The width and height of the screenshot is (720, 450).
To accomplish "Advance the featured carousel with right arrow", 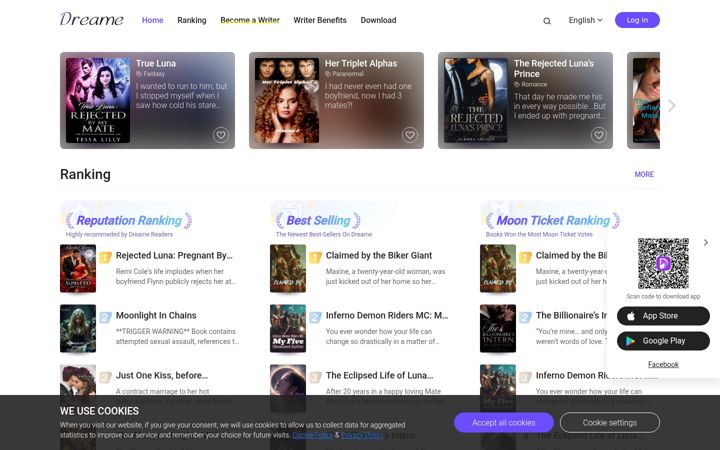I will click(672, 106).
